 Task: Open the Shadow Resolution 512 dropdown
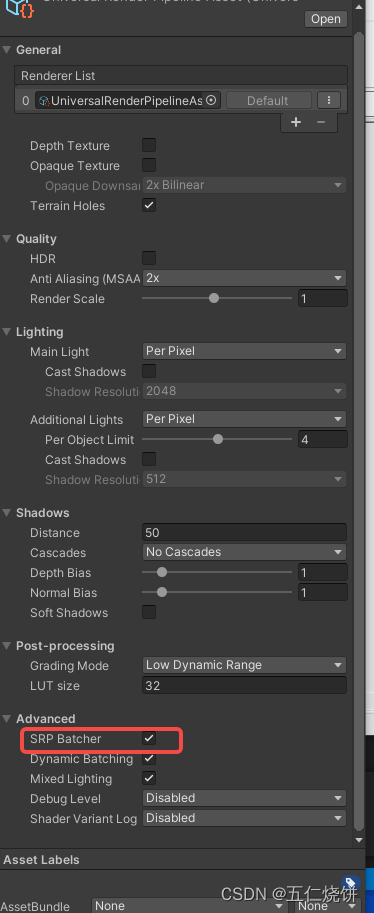pos(244,479)
